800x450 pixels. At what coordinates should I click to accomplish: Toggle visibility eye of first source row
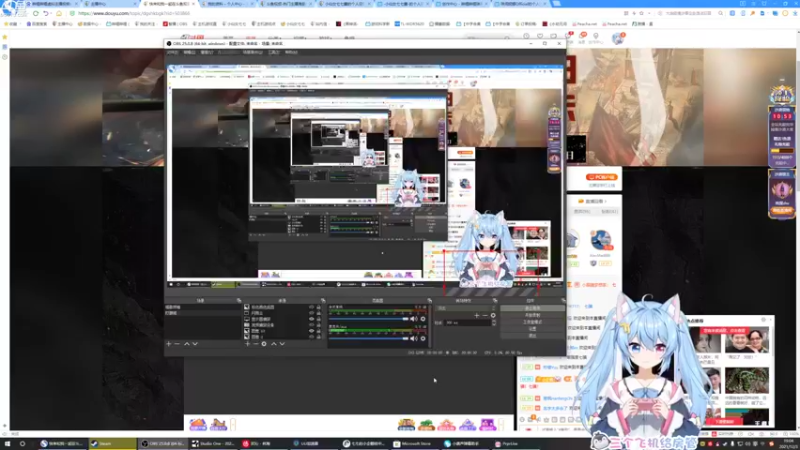(x=311, y=307)
